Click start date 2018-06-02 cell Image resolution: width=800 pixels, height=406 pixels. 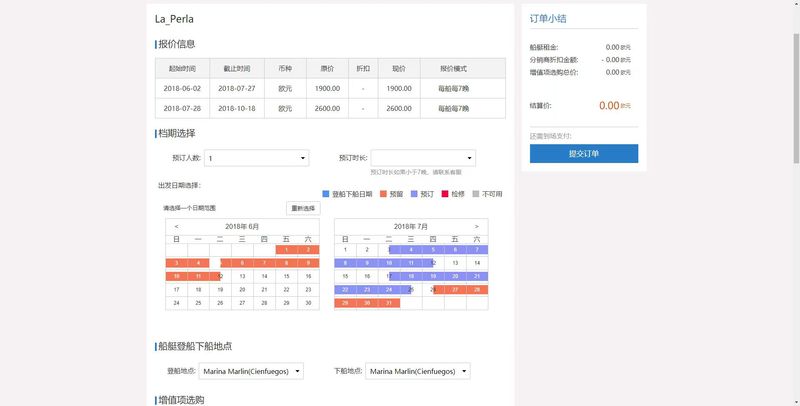pos(182,88)
